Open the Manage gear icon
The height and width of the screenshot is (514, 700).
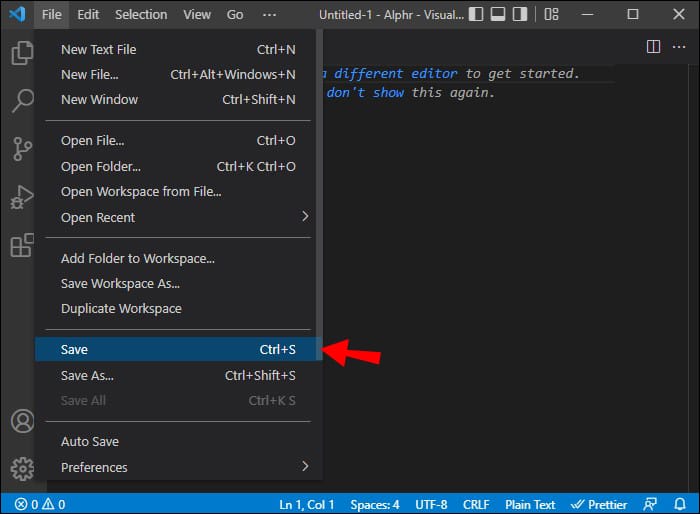(x=21, y=468)
